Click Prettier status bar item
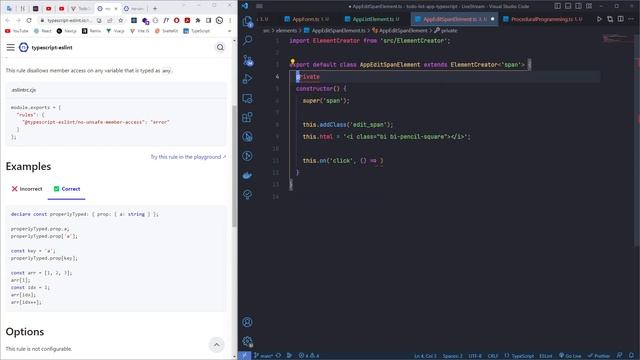Viewport: 640px width, 360px height. pyautogui.click(x=599, y=356)
